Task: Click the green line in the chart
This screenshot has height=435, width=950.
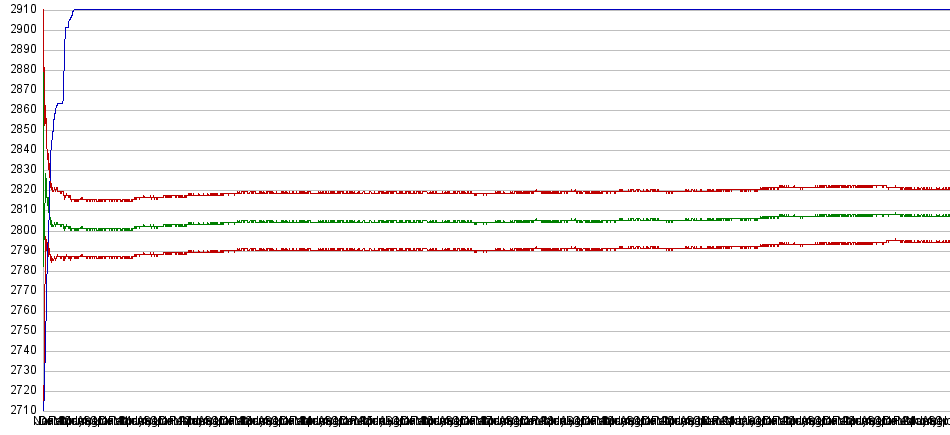Action: click(500, 221)
